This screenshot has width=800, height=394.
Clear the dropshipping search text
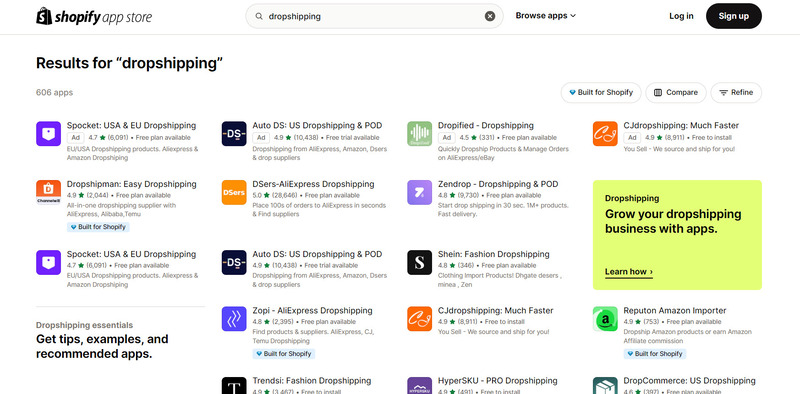pos(490,16)
